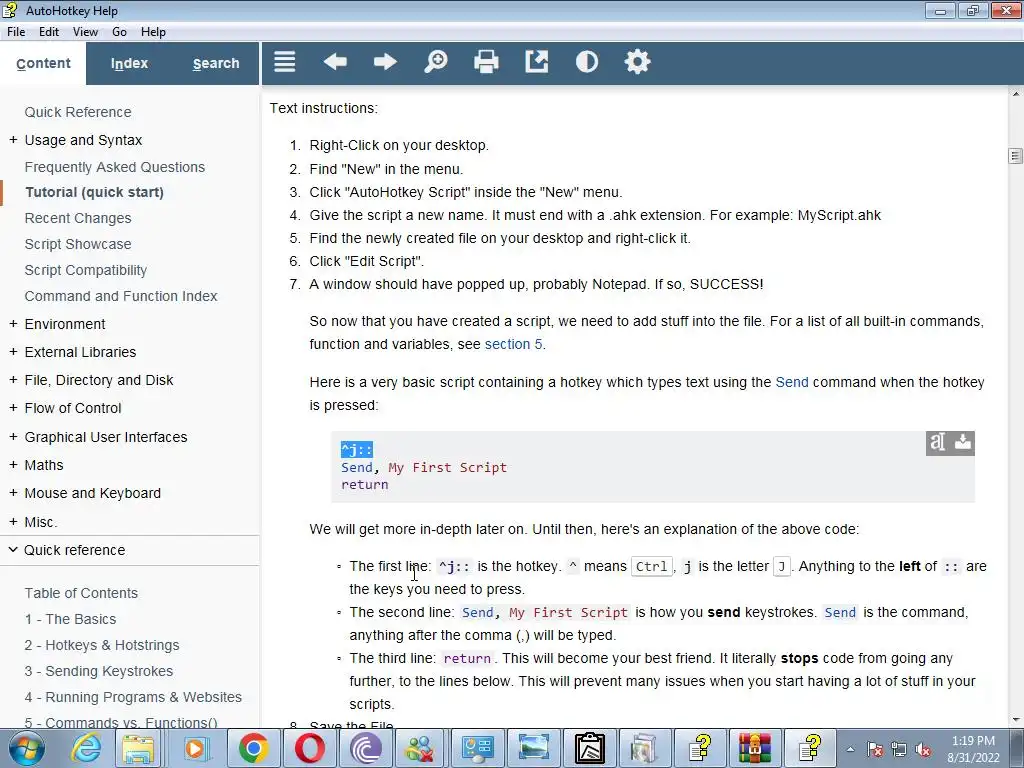This screenshot has height=768, width=1024.
Task: Open the network tray icon
Action: click(899, 750)
